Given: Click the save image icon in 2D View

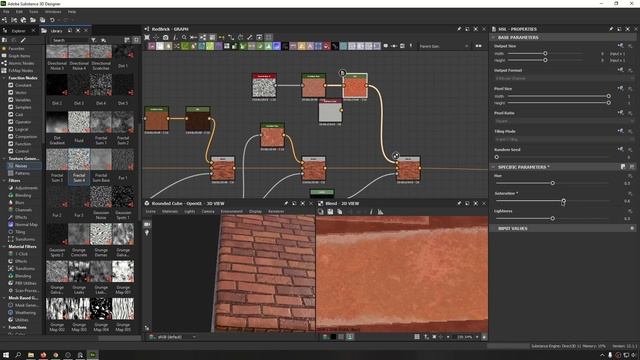Looking at the screenshot, I should (x=330, y=211).
